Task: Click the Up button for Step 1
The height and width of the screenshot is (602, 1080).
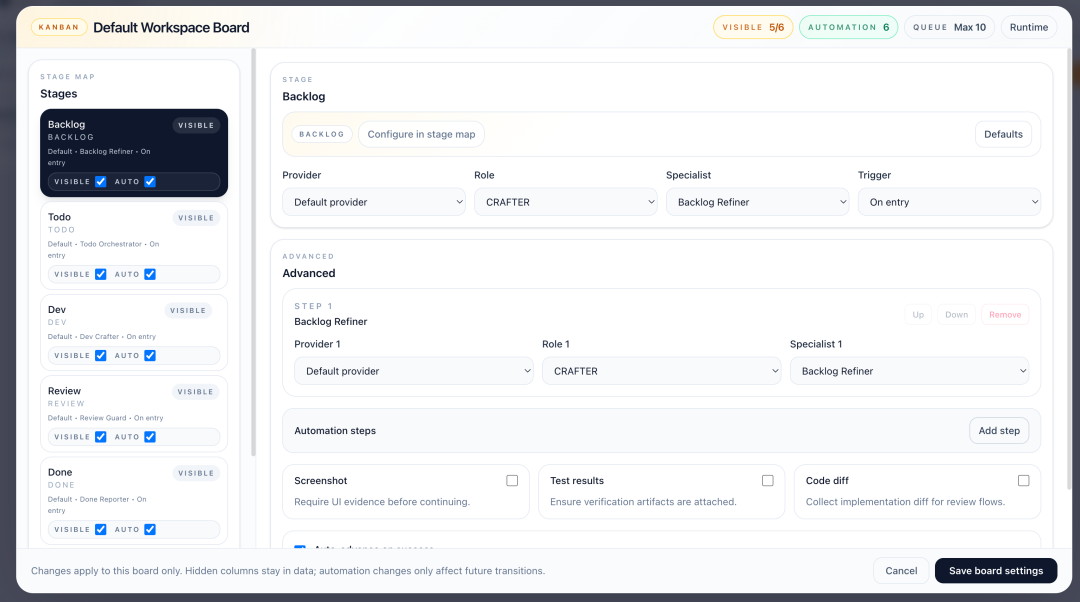Action: pyautogui.click(x=918, y=315)
